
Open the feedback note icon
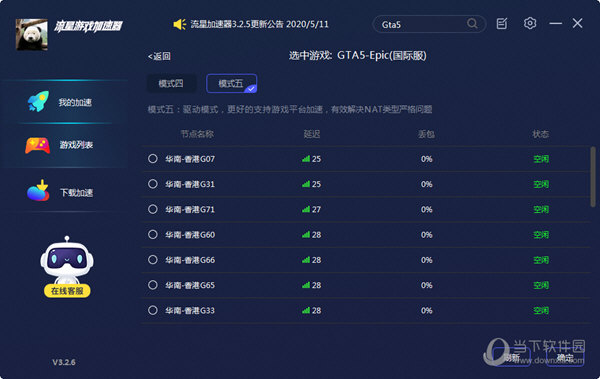pos(502,24)
